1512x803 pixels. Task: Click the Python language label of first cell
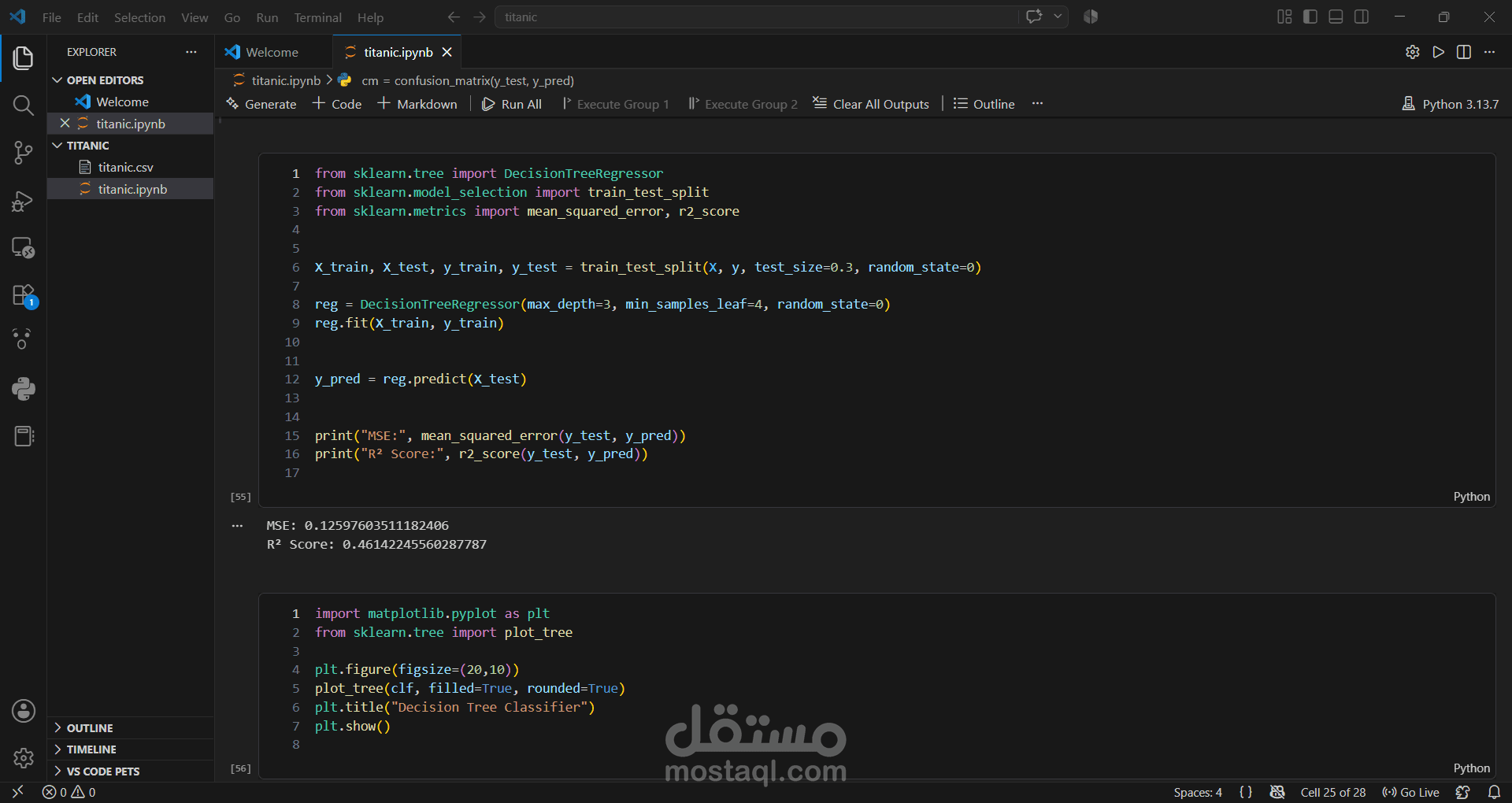1471,497
